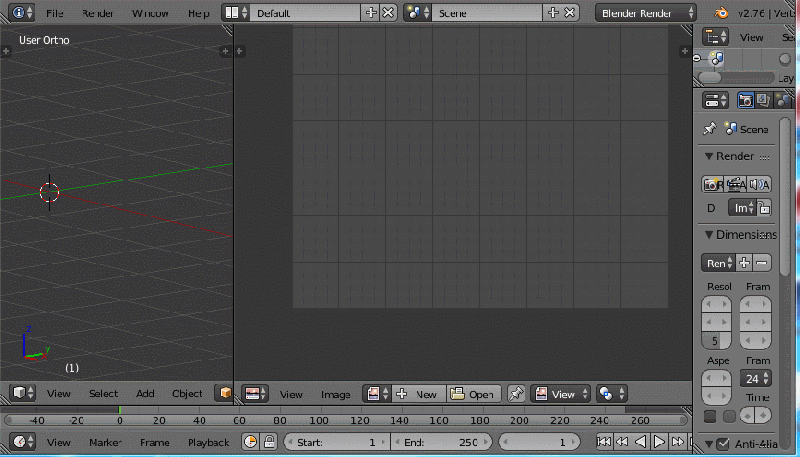Play the animation in reverse
Image resolution: width=800 pixels, height=457 pixels.
point(640,442)
